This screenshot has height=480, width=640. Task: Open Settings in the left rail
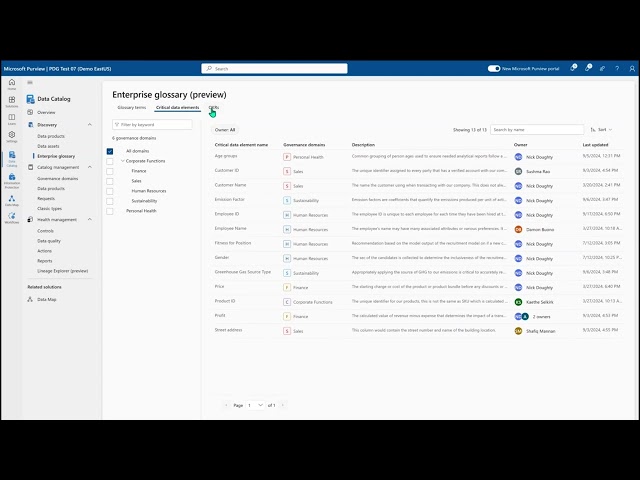coord(12,137)
